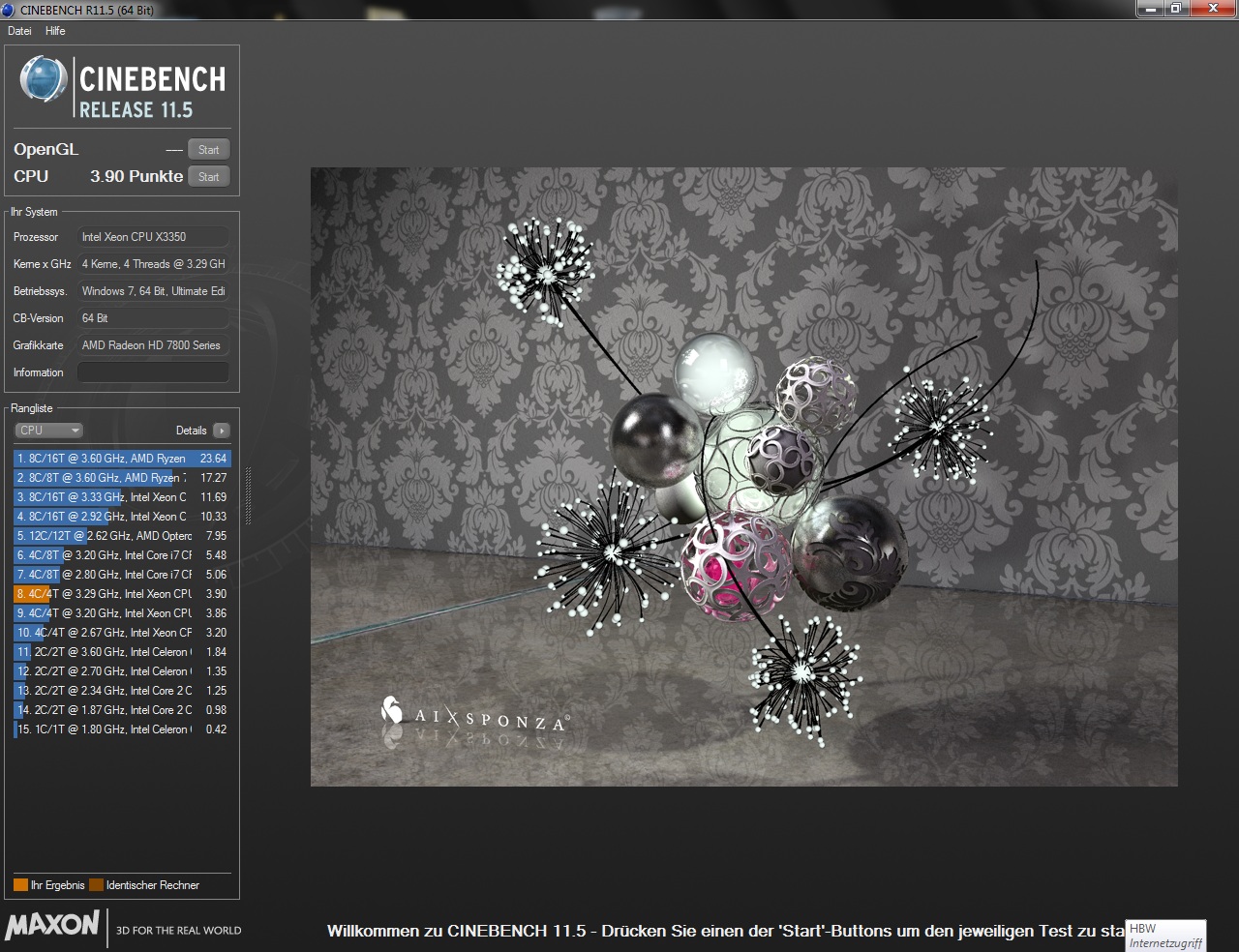Image resolution: width=1239 pixels, height=952 pixels.
Task: Select ranking row 15 Celeron 0.42
Action: tap(122, 729)
